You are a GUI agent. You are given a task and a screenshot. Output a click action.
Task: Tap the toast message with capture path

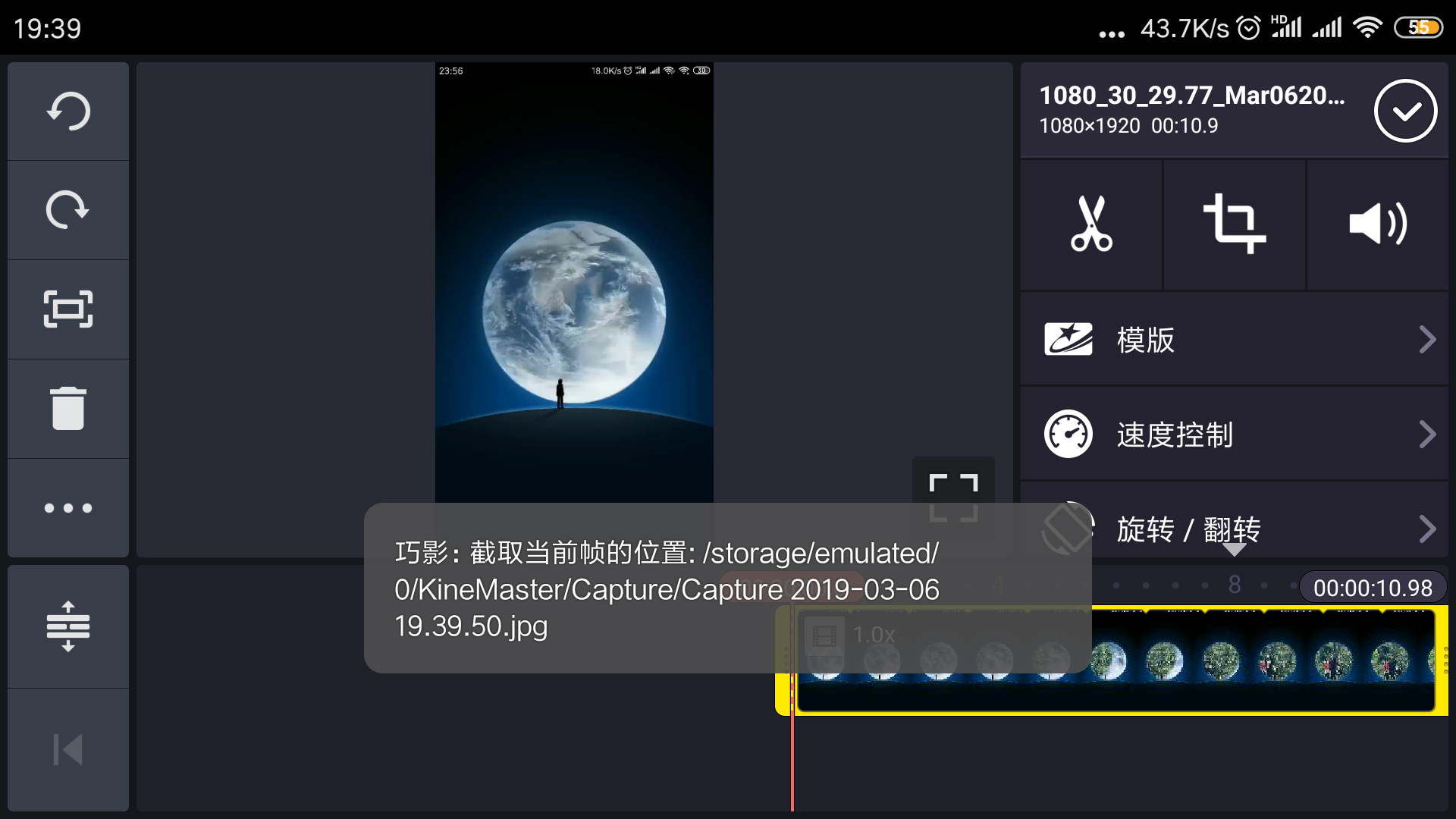coord(728,588)
